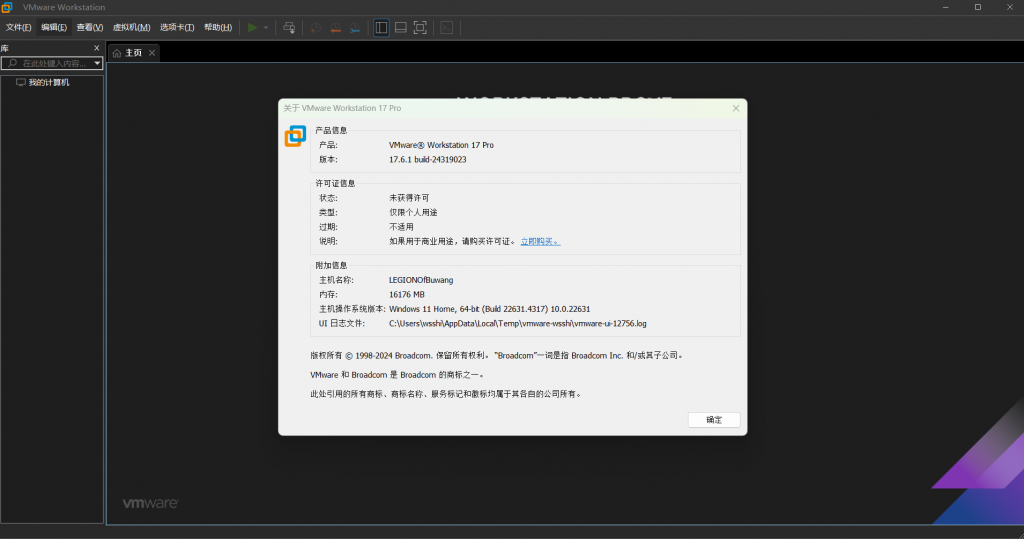Click the 立即购买 link
This screenshot has width=1024, height=539.
540,242
